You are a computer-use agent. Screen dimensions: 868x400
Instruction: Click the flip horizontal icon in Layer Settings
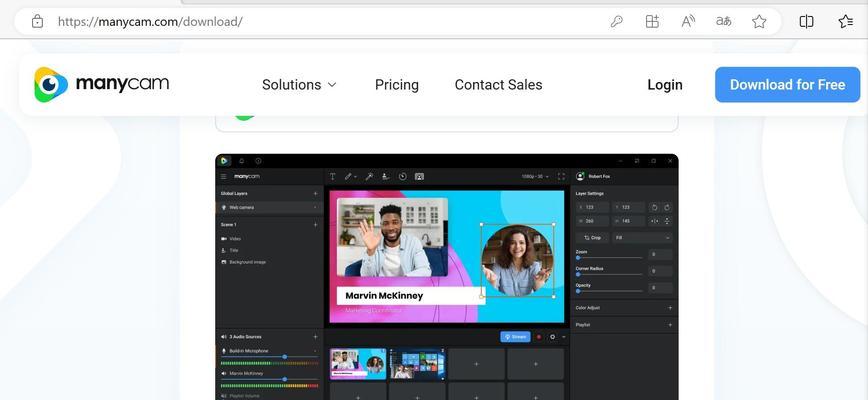click(x=654, y=221)
